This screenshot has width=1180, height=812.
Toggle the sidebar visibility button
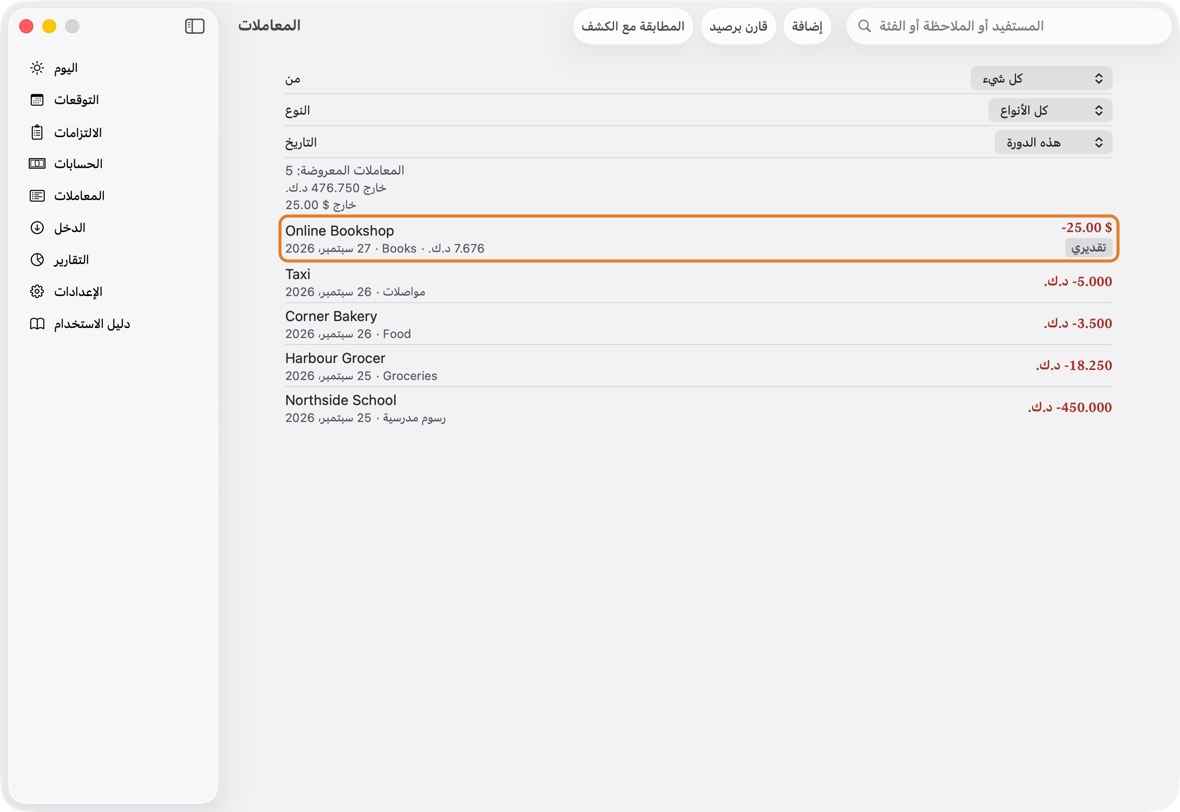(x=194, y=26)
